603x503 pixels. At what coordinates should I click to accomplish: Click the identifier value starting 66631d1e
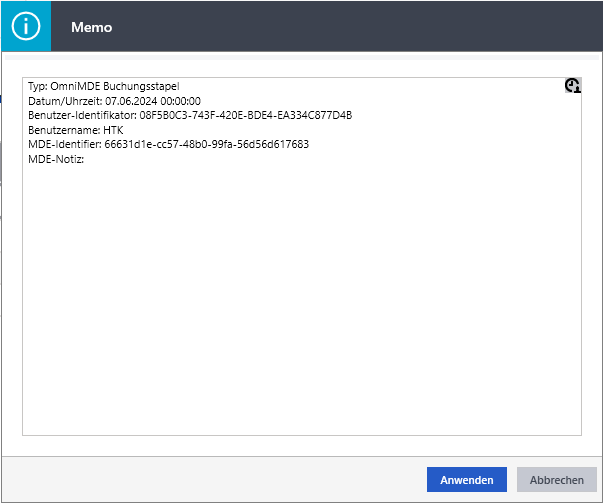point(207,144)
